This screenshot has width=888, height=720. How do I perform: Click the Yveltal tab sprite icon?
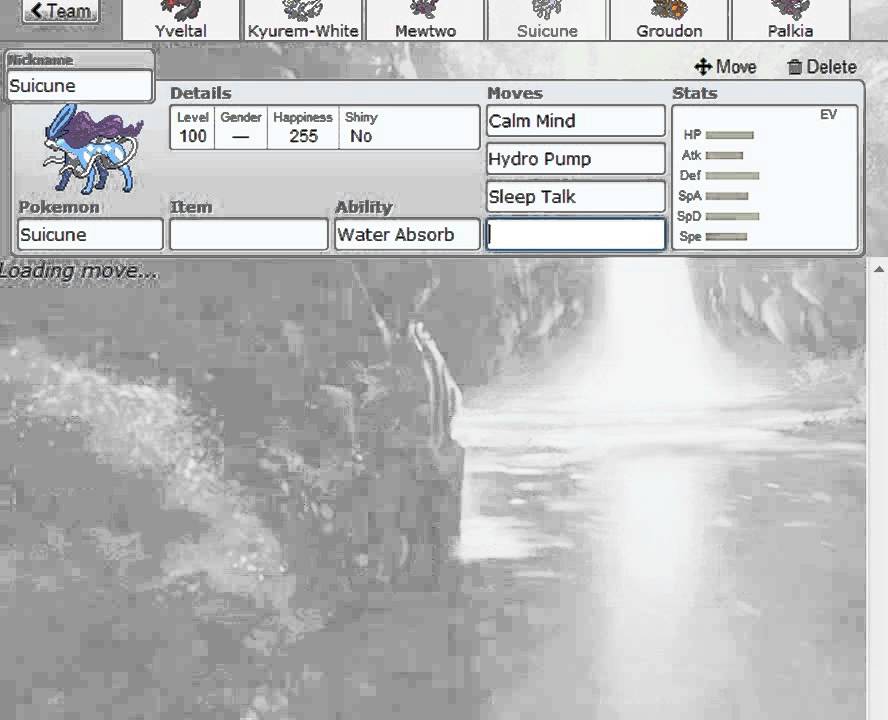click(x=181, y=10)
